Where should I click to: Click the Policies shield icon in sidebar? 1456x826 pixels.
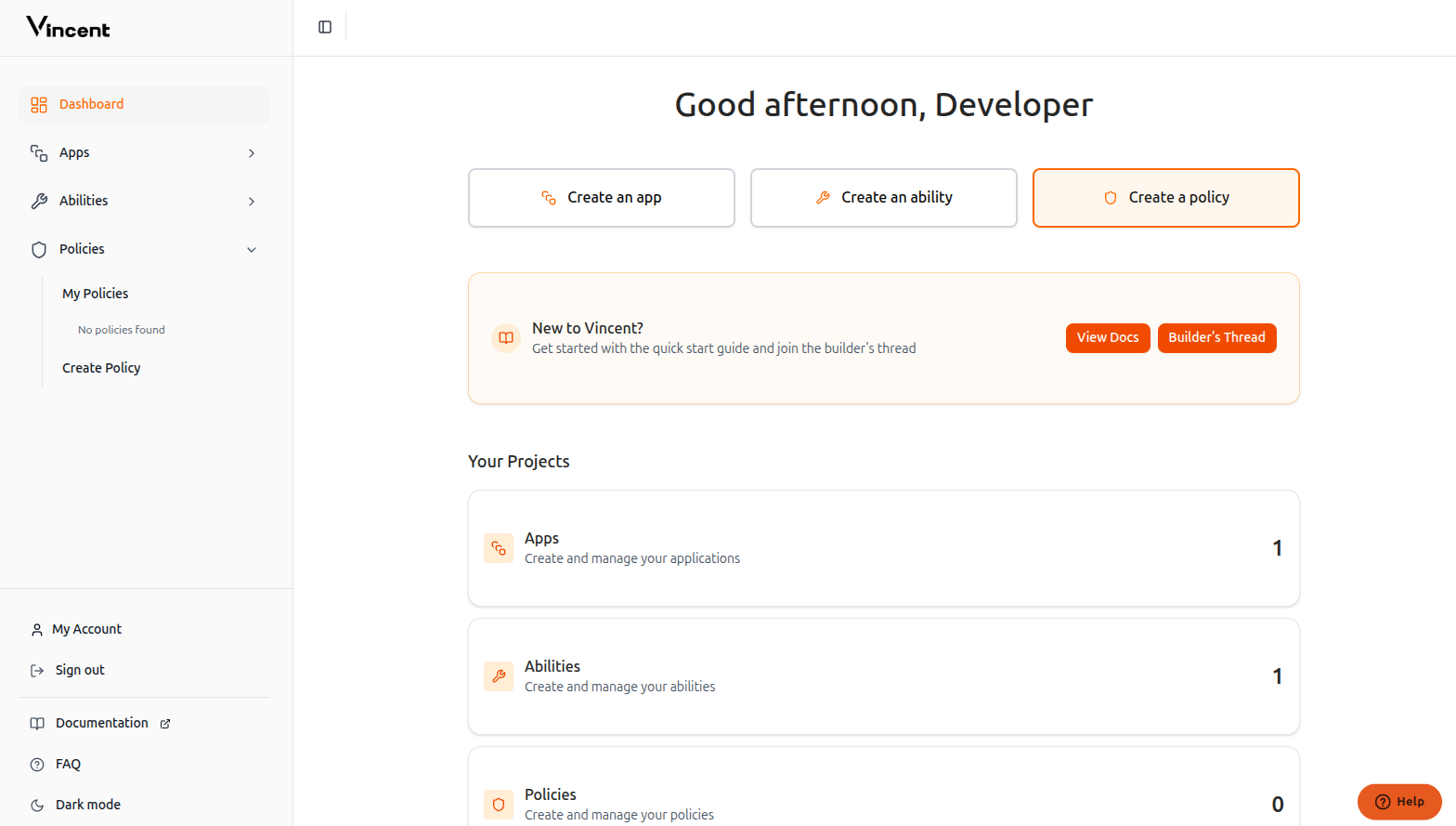tap(39, 249)
